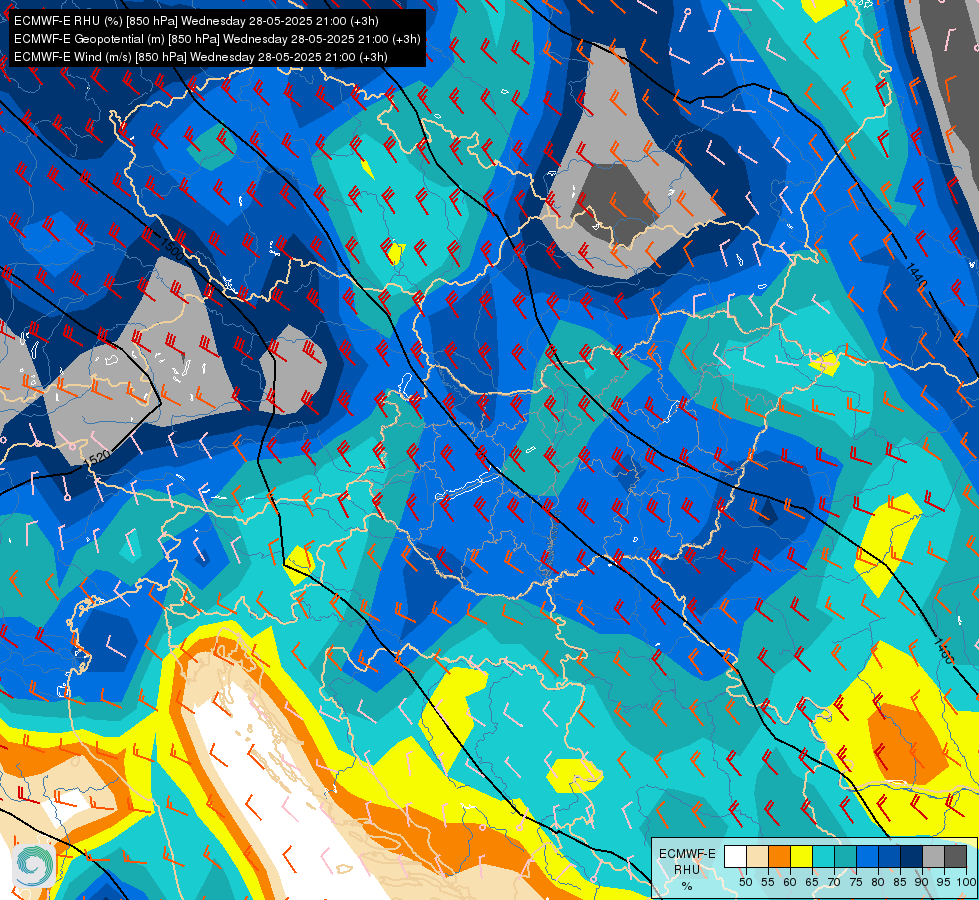This screenshot has height=900, width=979.
Task: Click the beige 50-55 legend swatch
Action: point(757,856)
